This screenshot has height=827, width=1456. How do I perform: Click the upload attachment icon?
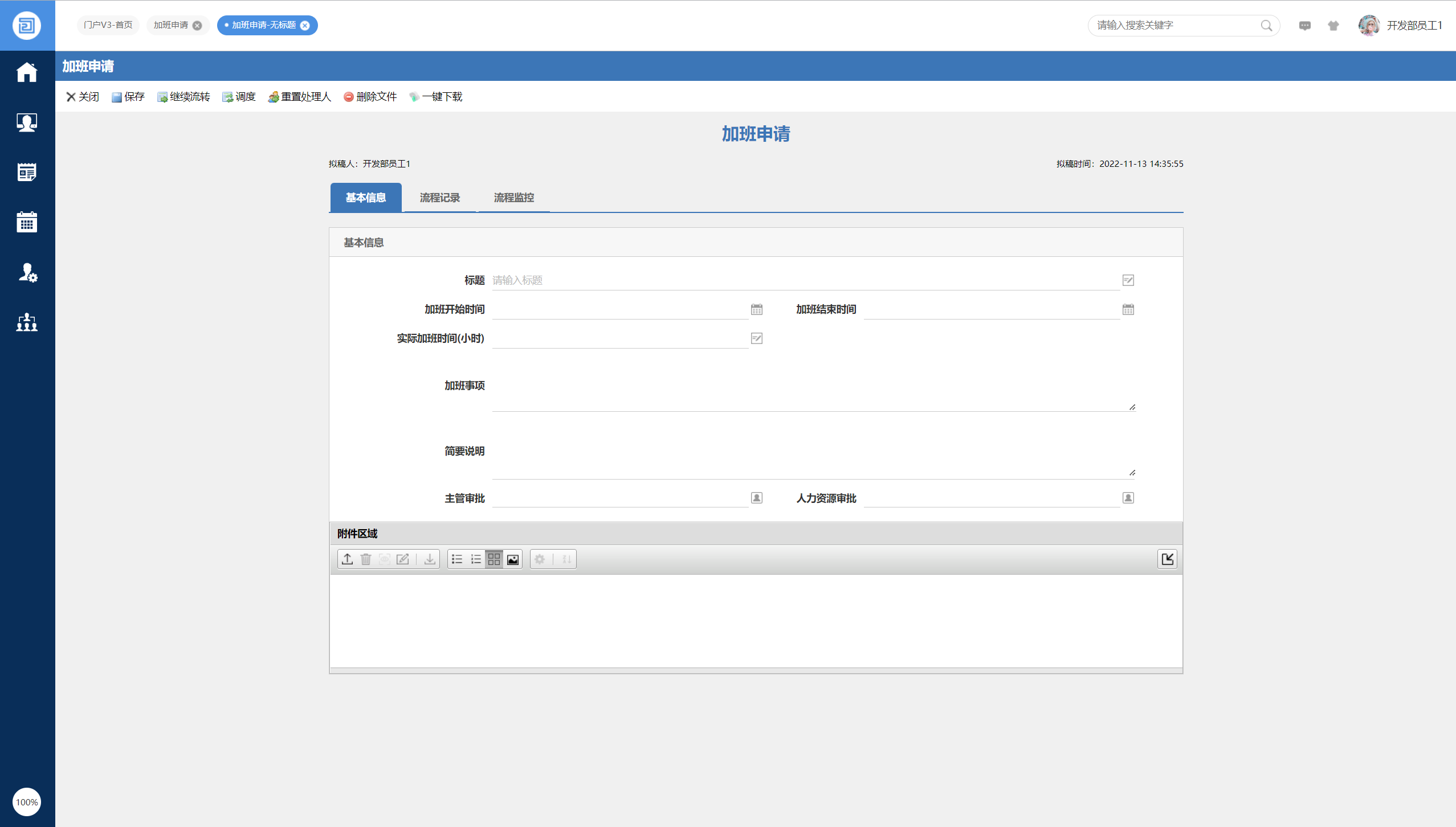click(x=347, y=559)
